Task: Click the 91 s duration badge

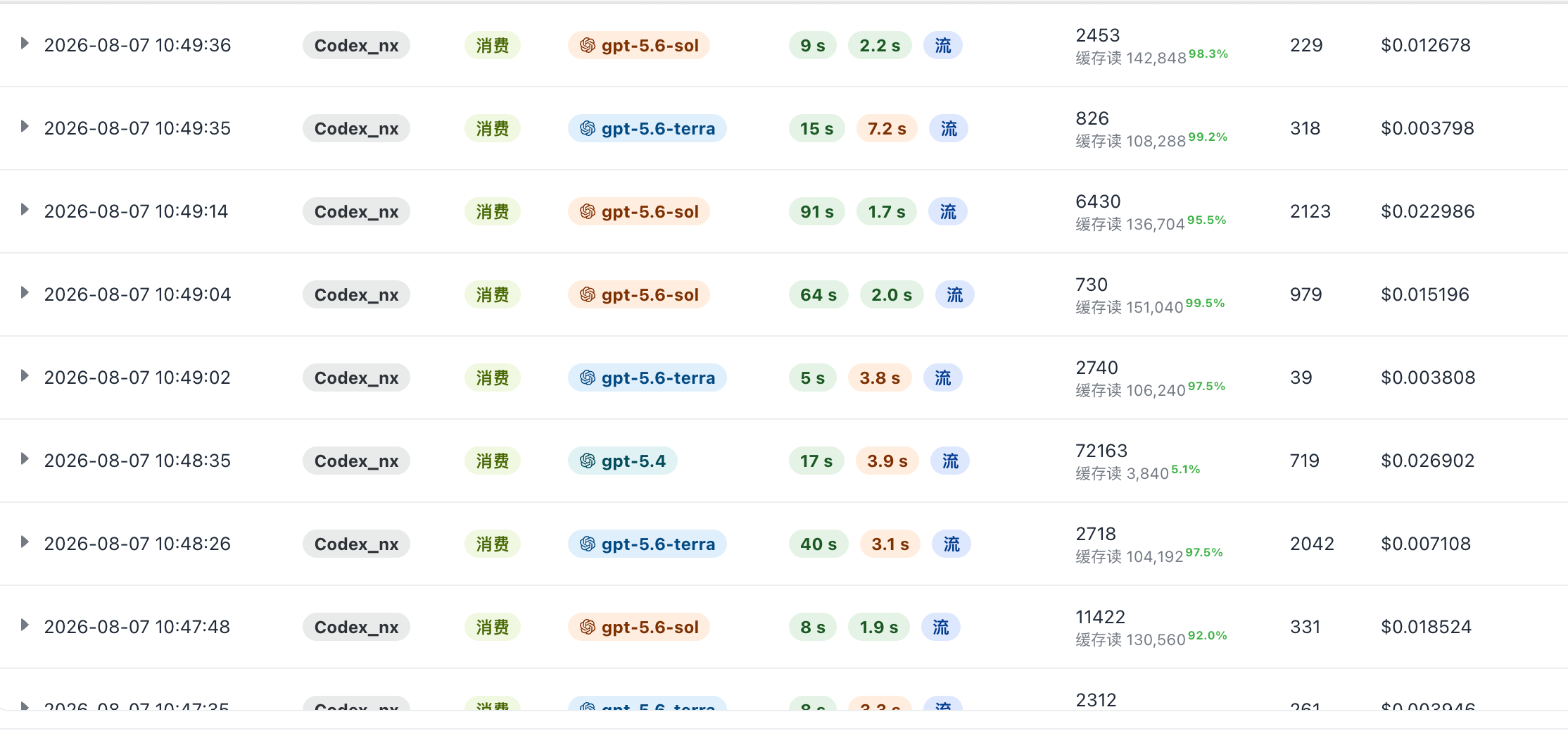Action: [x=816, y=212]
